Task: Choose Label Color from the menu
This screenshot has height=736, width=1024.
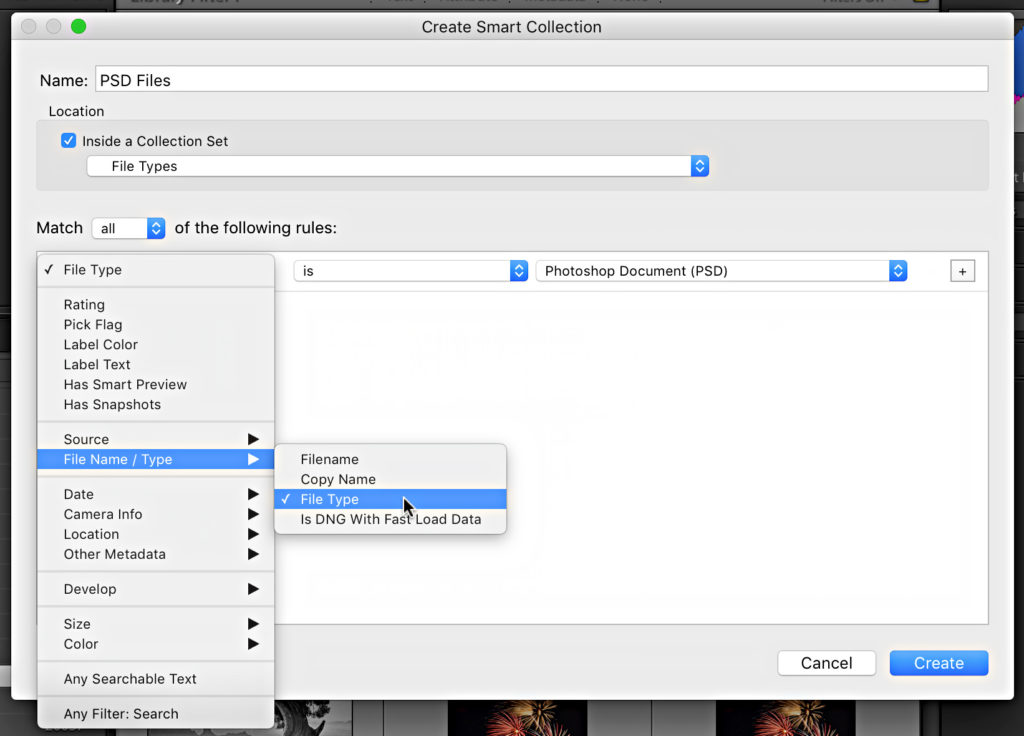Action: click(x=101, y=344)
